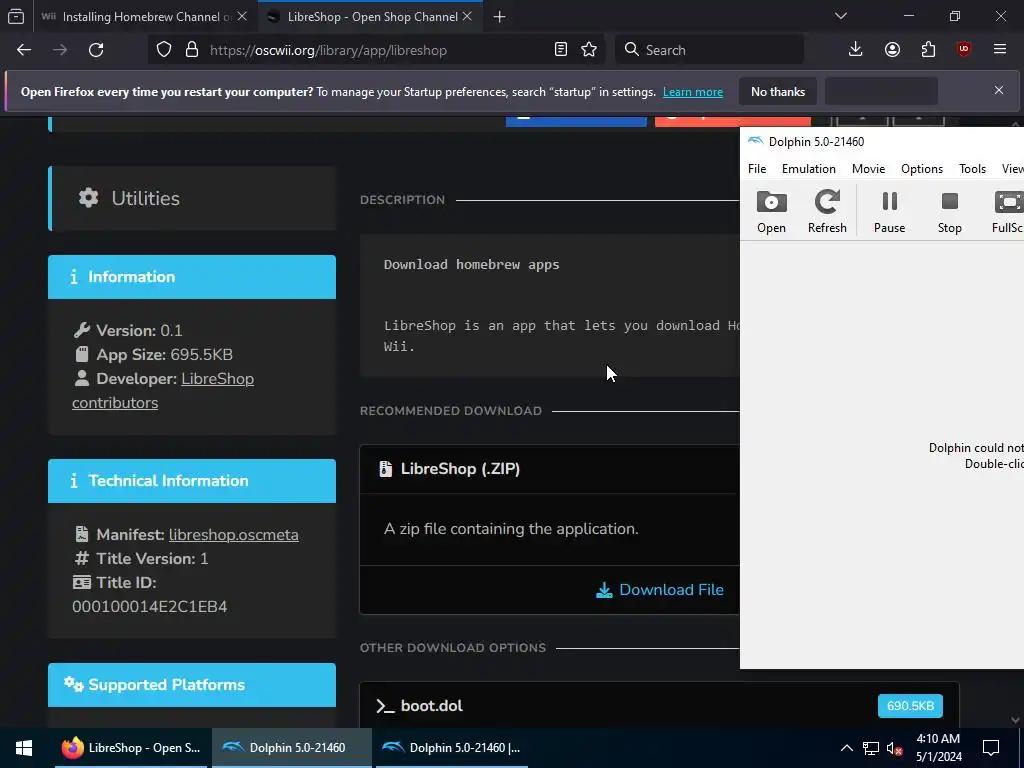Click the Information panel header

(x=192, y=277)
